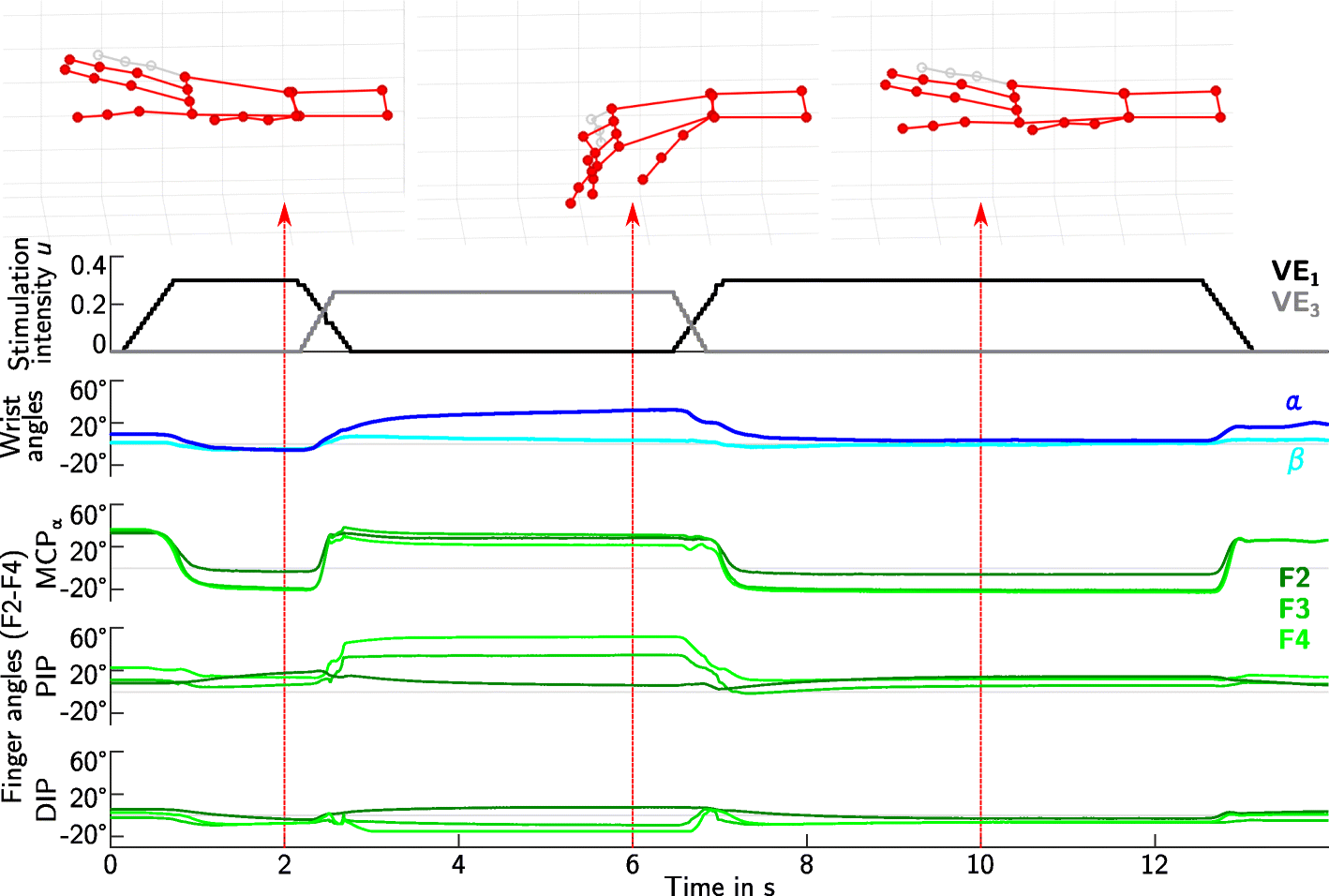Click the grey VE3 legend label
Viewport: 1329px width, 896px height.
1295,303
